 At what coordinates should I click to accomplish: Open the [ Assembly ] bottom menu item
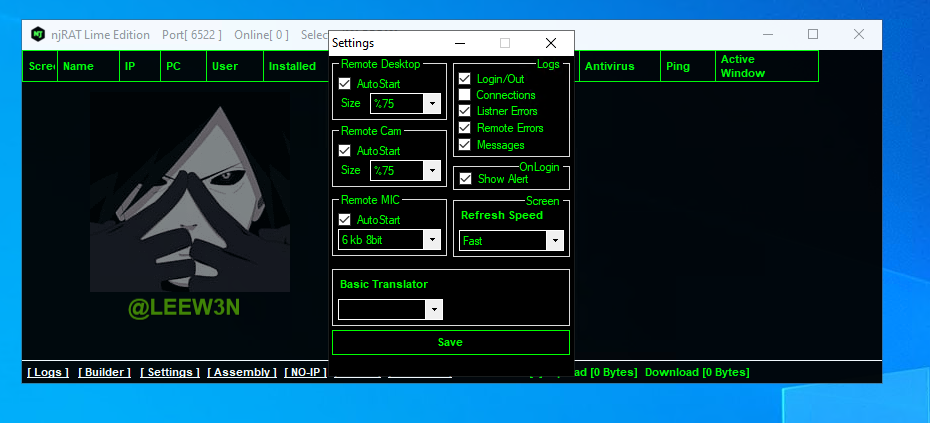pyautogui.click(x=241, y=372)
